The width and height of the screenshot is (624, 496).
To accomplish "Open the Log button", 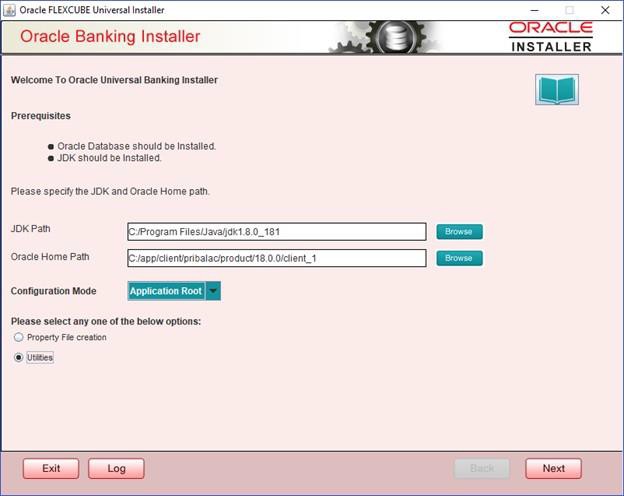I will click(116, 469).
